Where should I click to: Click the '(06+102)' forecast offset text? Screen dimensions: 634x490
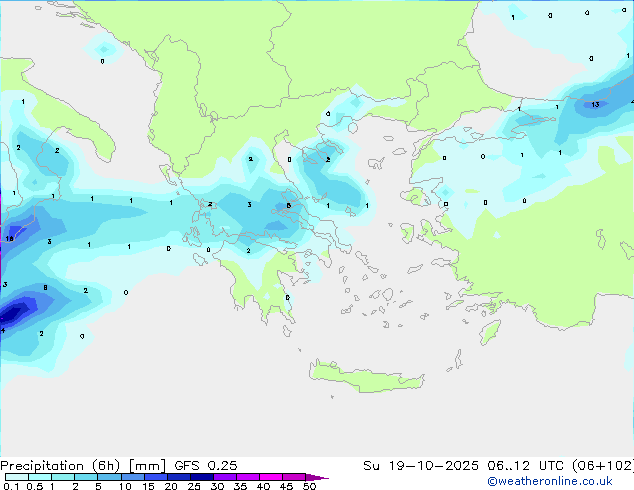602,466
